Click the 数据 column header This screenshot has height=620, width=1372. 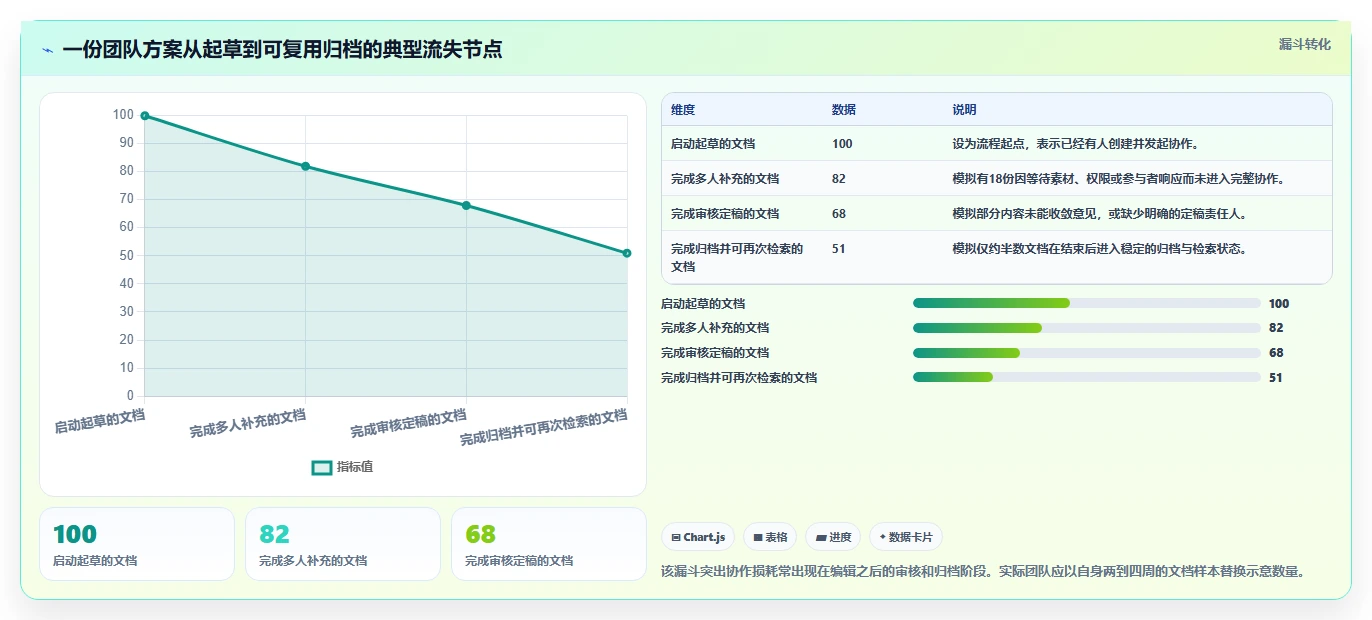(x=844, y=110)
